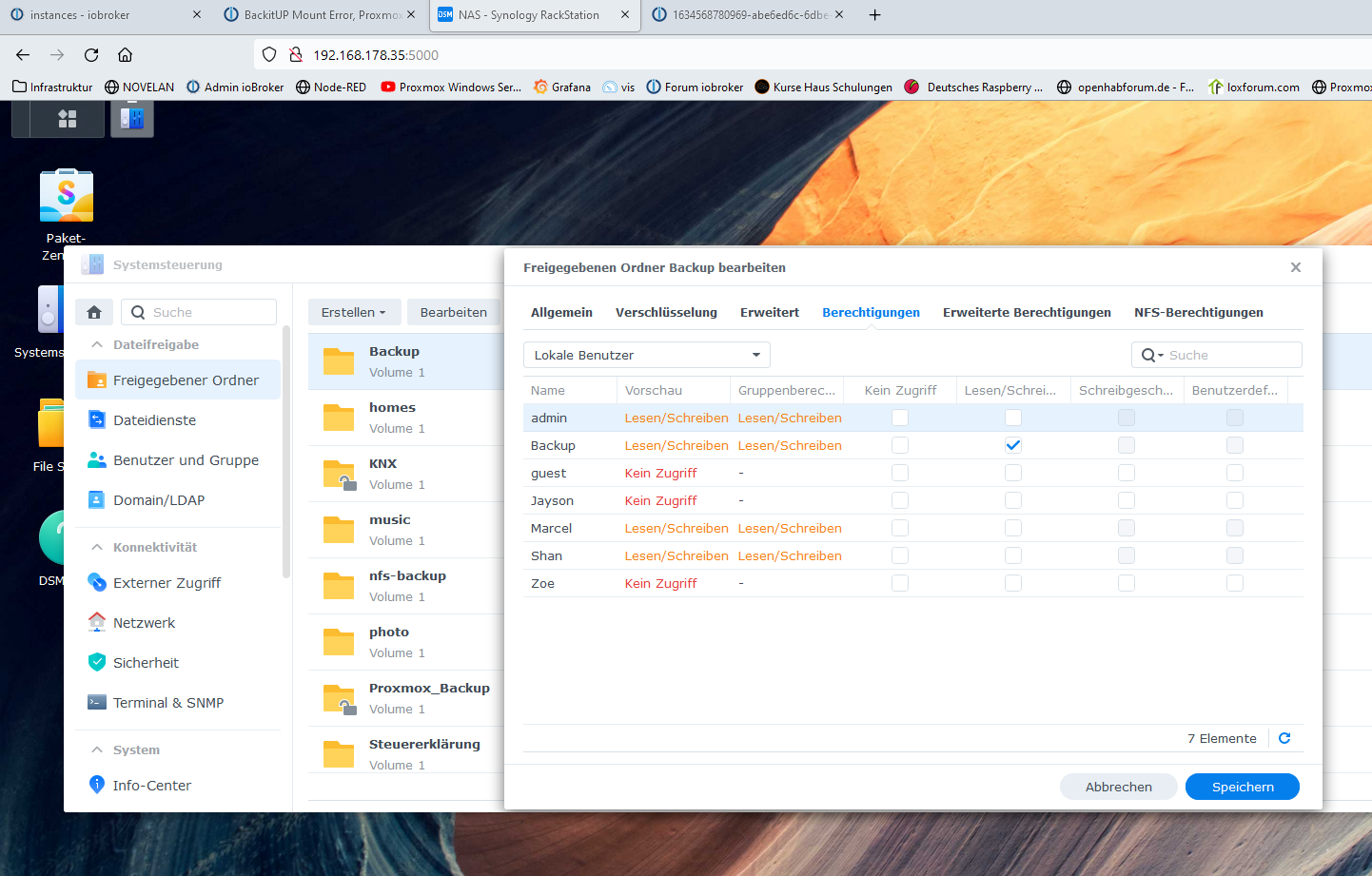
Task: Focus the user Suche field in dialog
Action: coord(1217,355)
